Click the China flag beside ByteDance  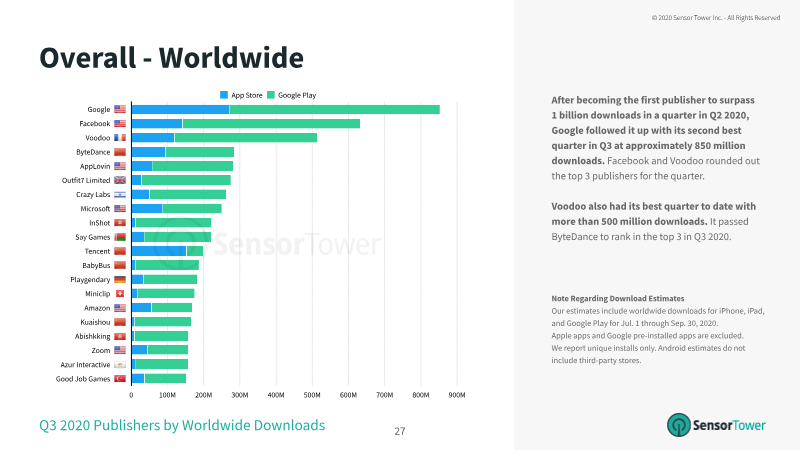[120, 152]
